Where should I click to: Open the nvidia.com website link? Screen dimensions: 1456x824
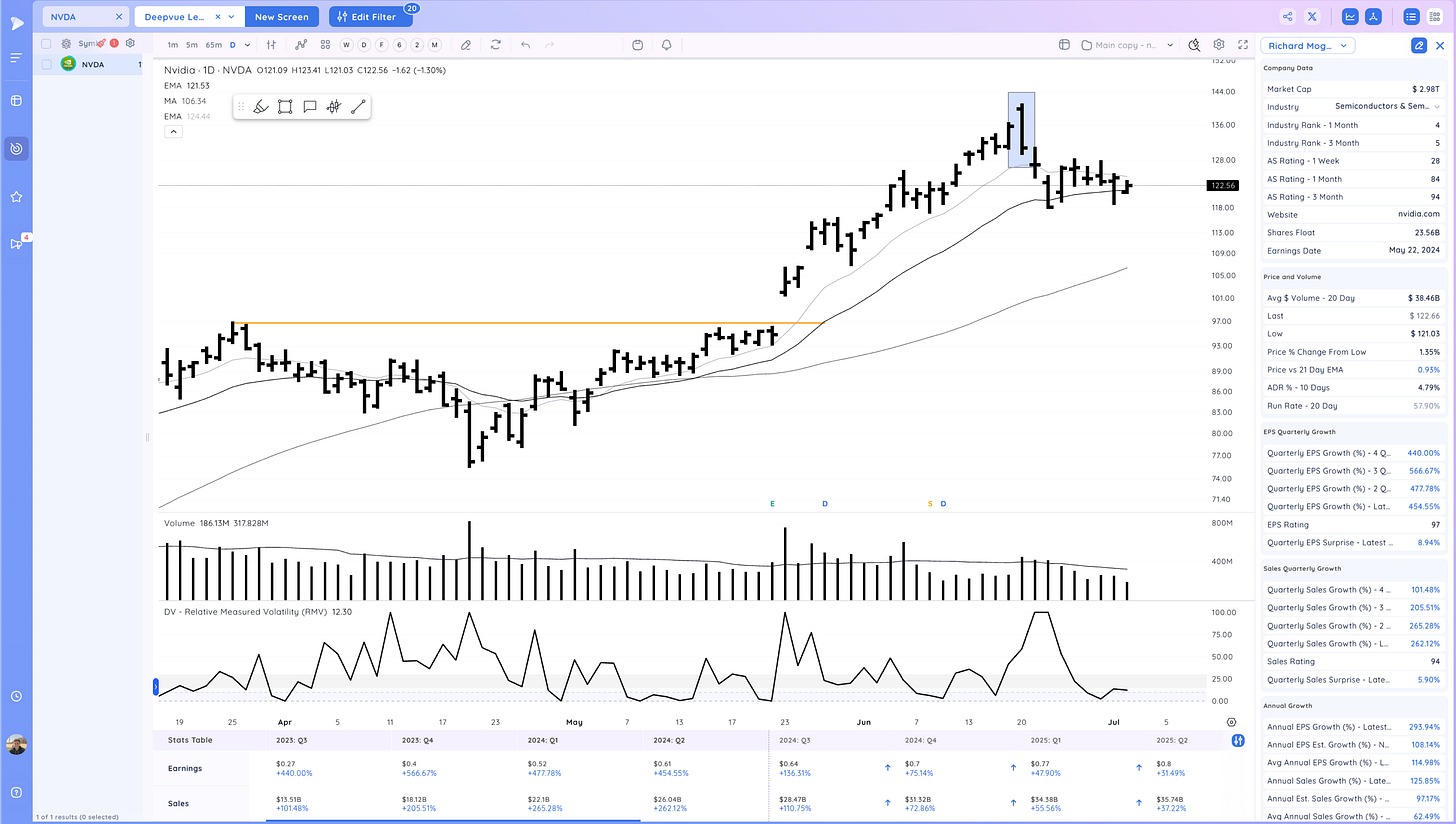[1420, 214]
